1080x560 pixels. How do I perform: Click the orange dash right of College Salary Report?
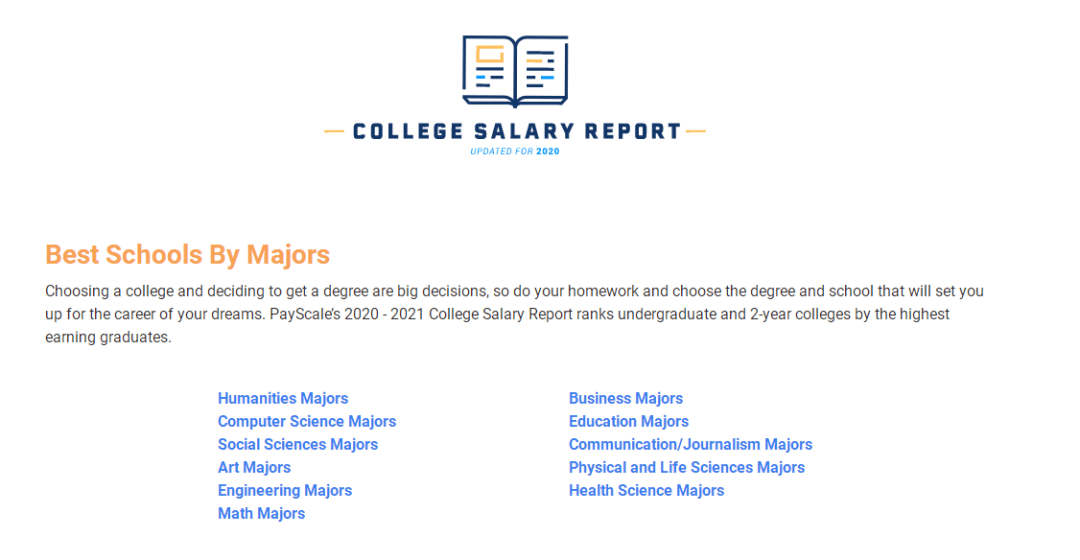pos(696,131)
